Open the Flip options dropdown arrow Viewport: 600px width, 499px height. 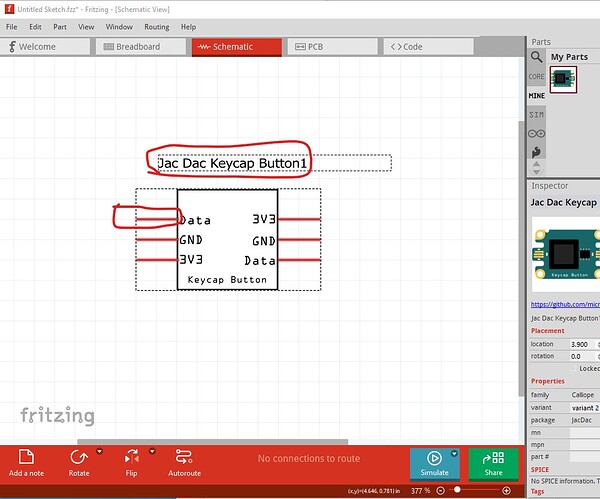(x=152, y=452)
